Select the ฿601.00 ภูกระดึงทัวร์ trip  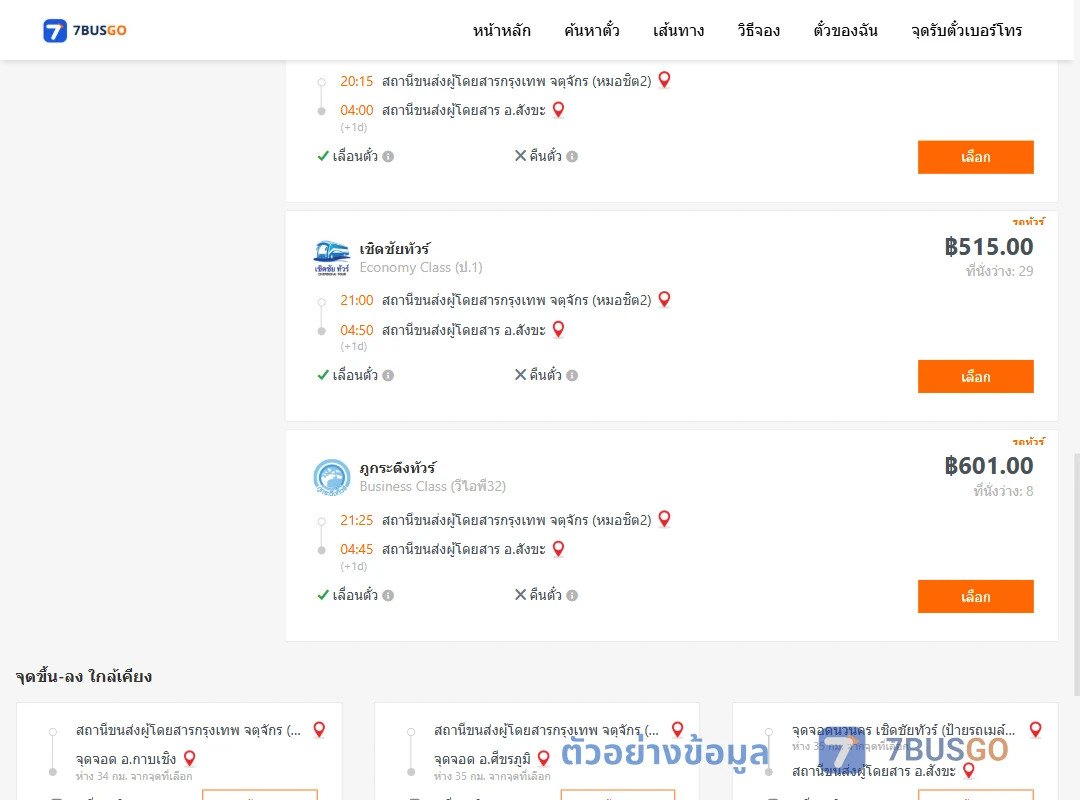pos(975,596)
